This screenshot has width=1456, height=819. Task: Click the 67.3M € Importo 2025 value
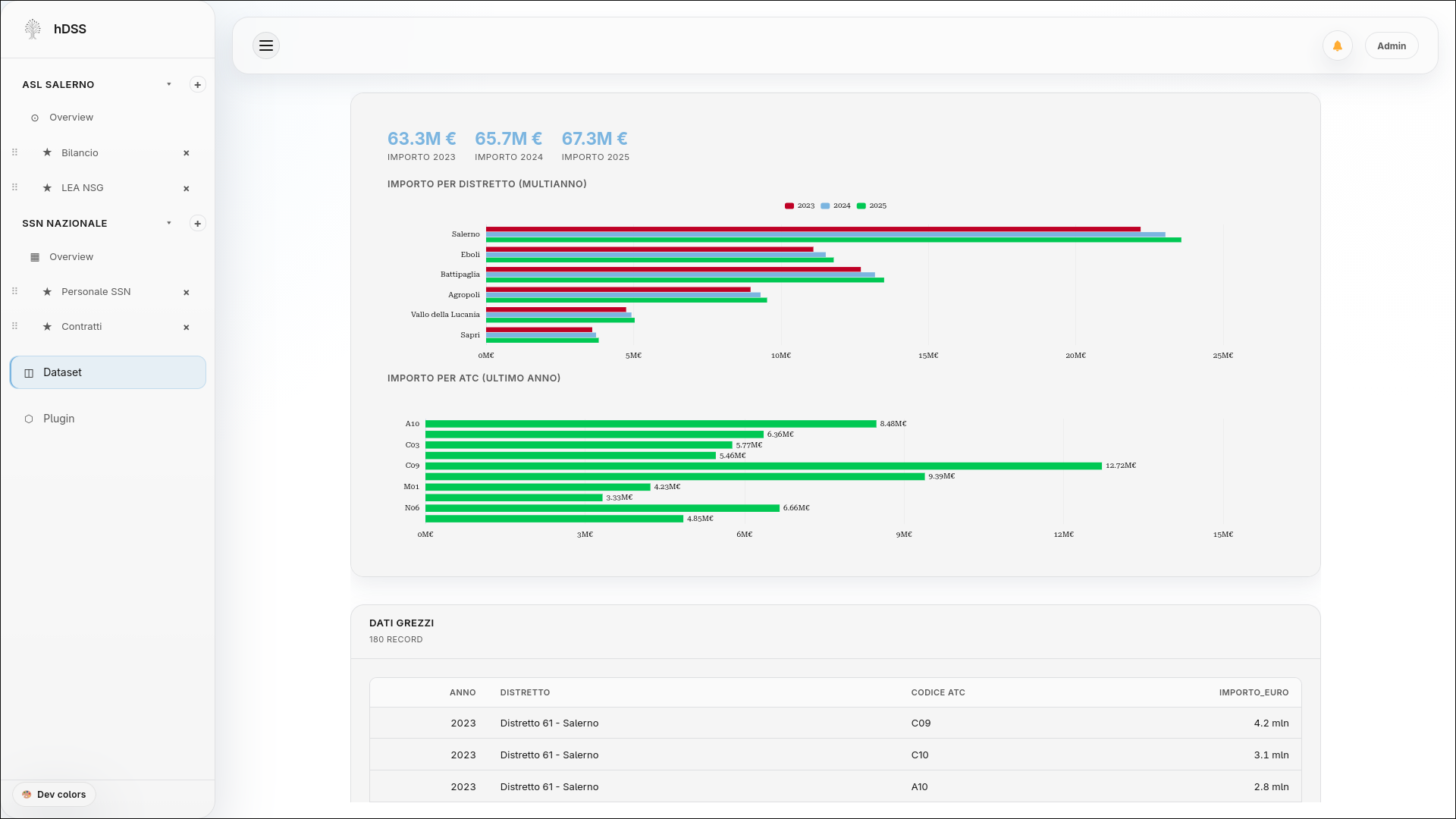coord(595,139)
